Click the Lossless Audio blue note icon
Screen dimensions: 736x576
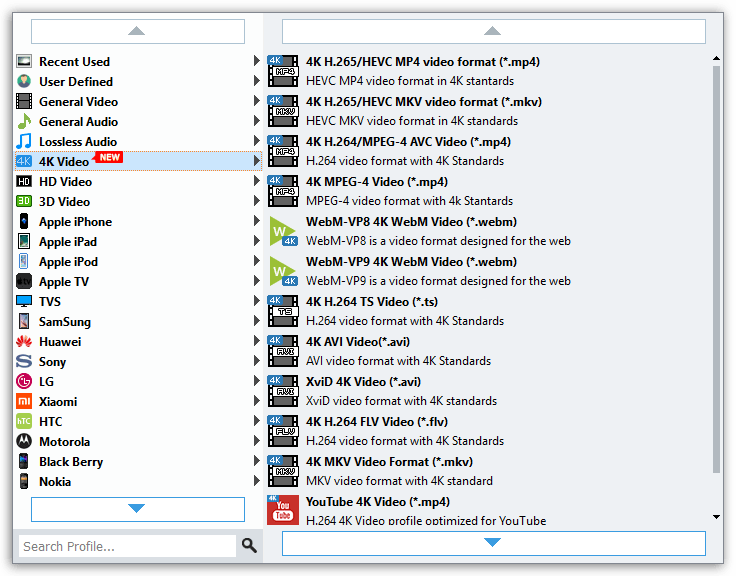tap(24, 141)
